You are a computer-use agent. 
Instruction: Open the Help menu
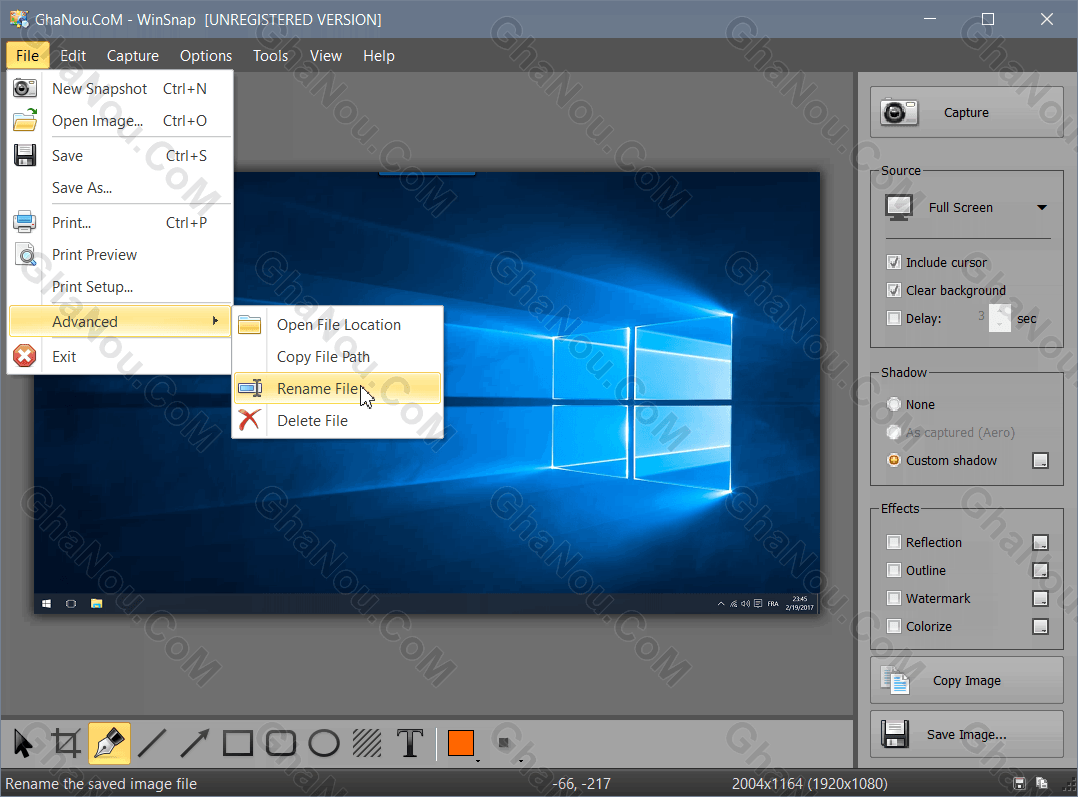click(x=379, y=56)
